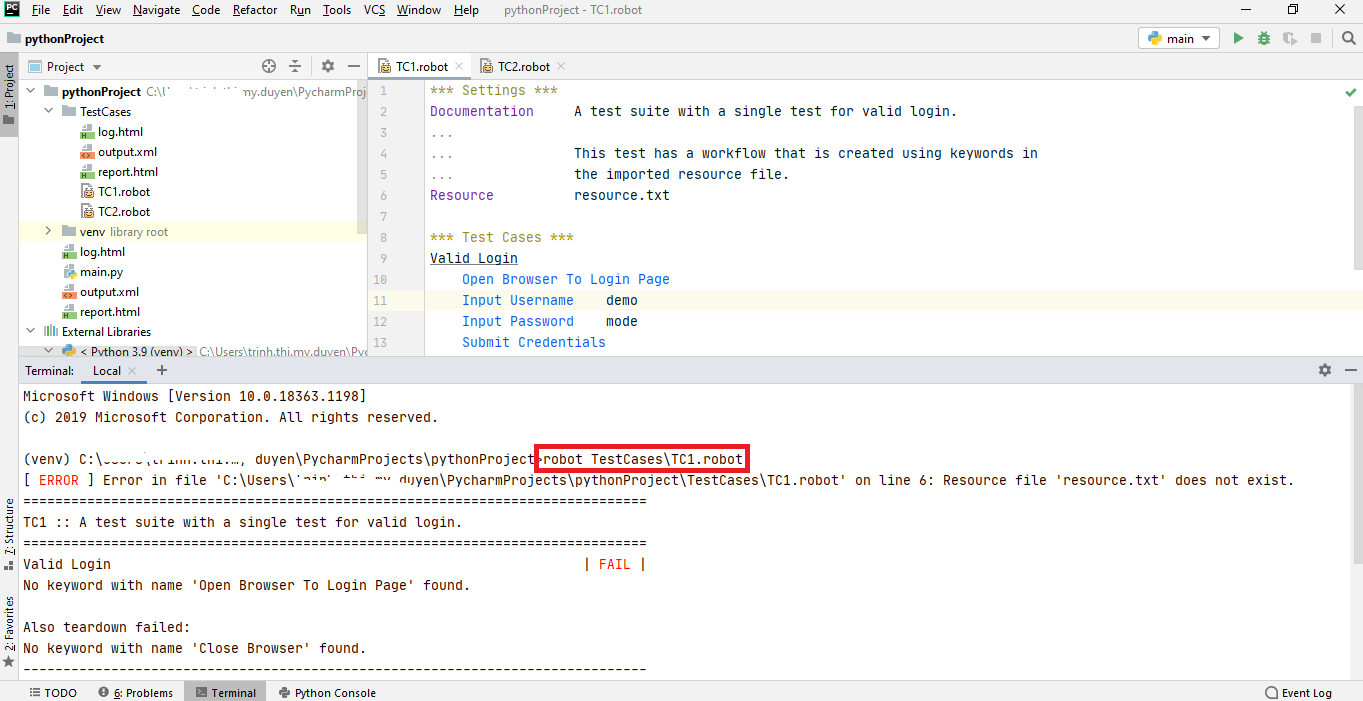Open the Project view type dropdown
The width and height of the screenshot is (1363, 701).
point(65,66)
